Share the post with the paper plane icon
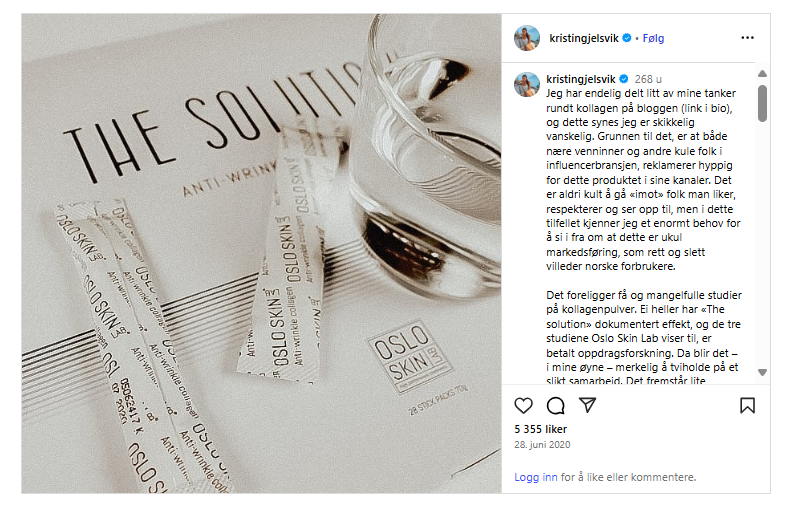The height and width of the screenshot is (514, 788). coord(588,405)
